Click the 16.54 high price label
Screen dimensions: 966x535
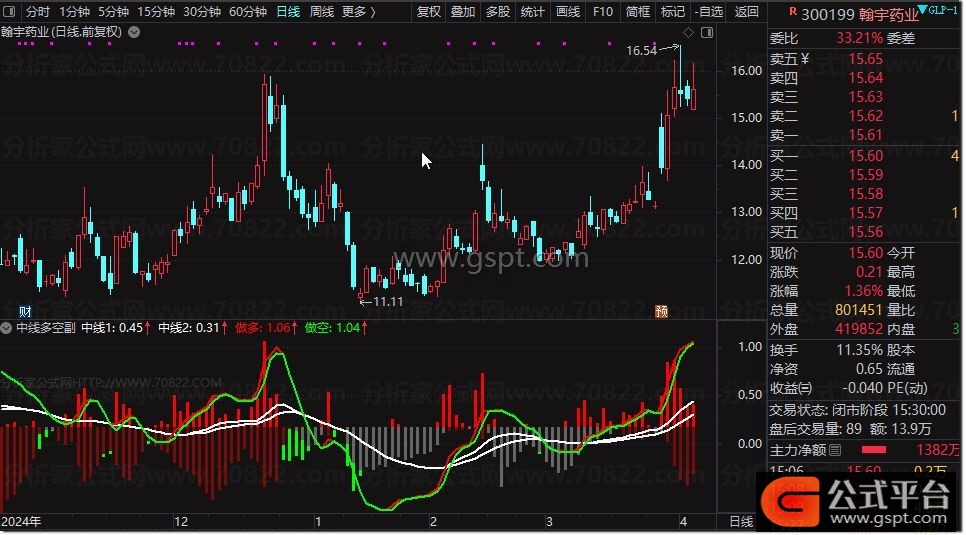point(641,51)
